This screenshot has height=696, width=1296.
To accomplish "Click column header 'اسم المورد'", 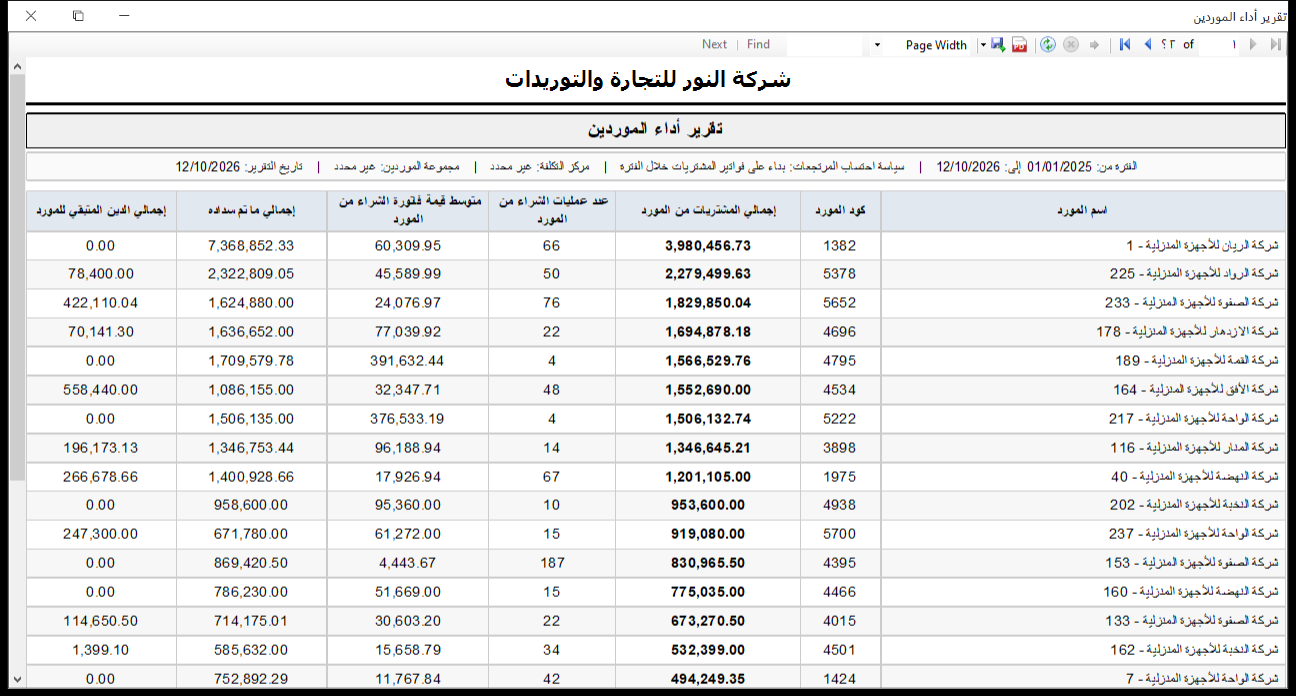I will (1083, 211).
